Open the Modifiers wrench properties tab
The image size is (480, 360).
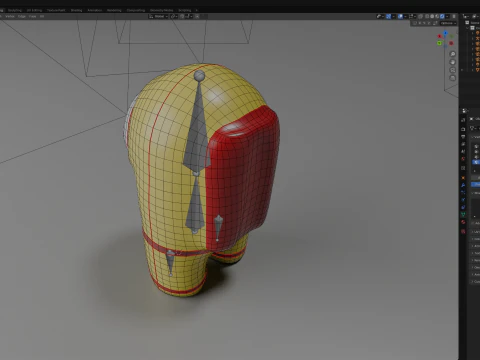pos(463,185)
